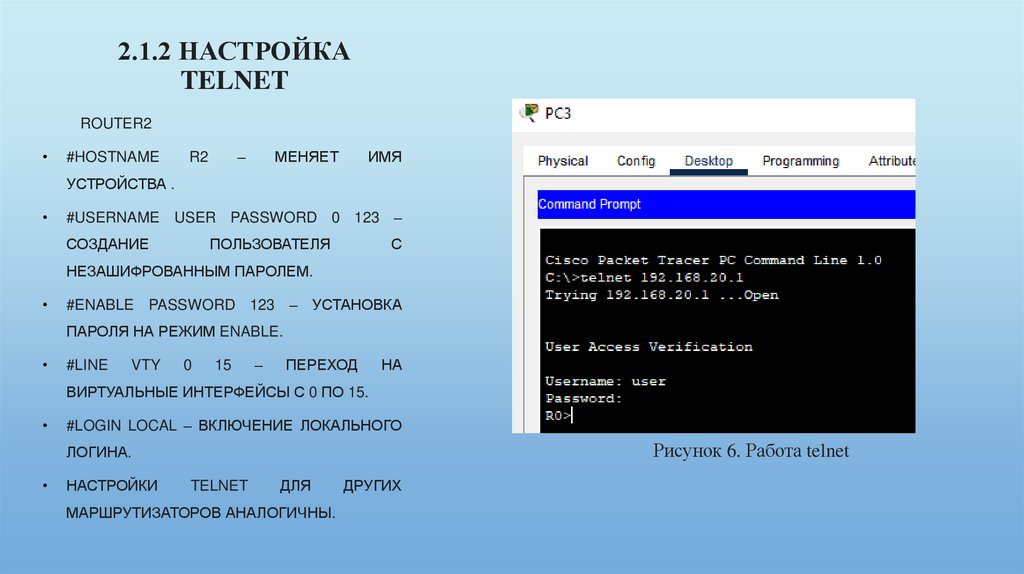The image size is (1024, 574).
Task: Click the '#LOGIN LOCAL' bullet text
Action: click(234, 438)
